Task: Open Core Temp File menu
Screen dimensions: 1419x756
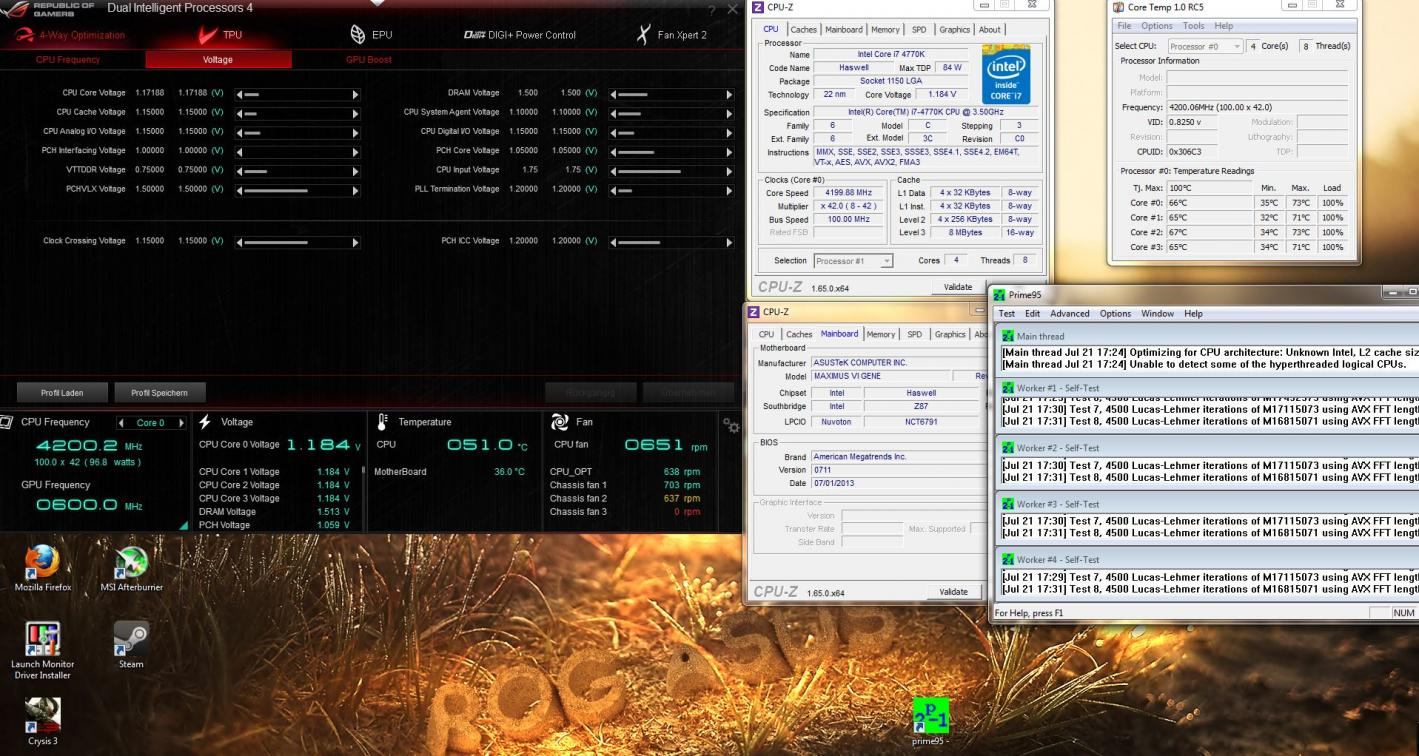Action: [x=1124, y=26]
